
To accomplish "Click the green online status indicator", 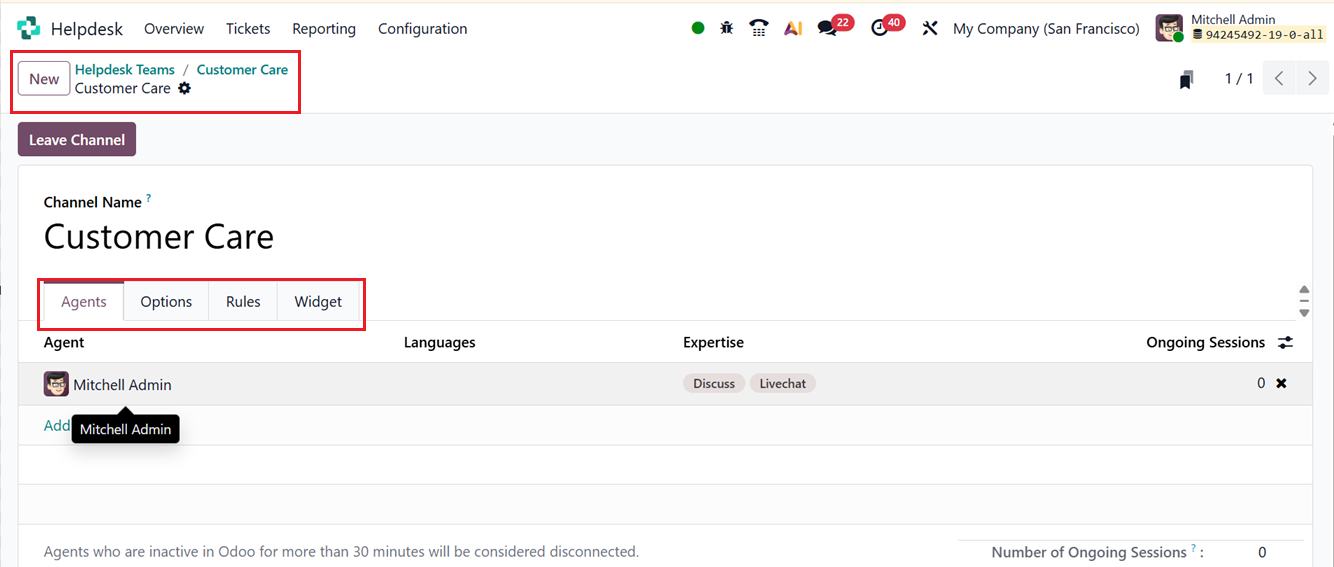I will [698, 28].
